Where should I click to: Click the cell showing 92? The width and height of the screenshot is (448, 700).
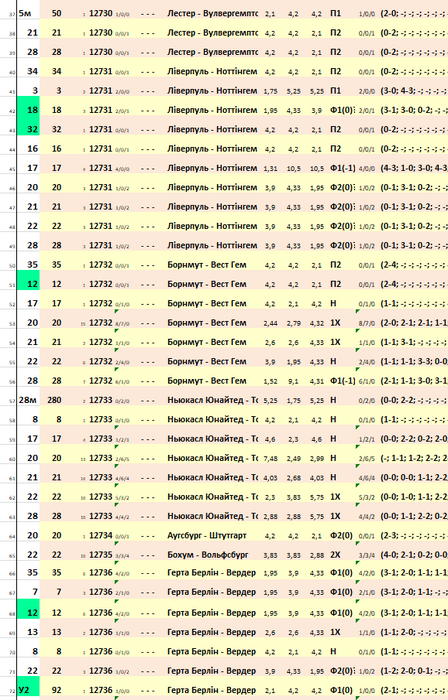point(56,690)
